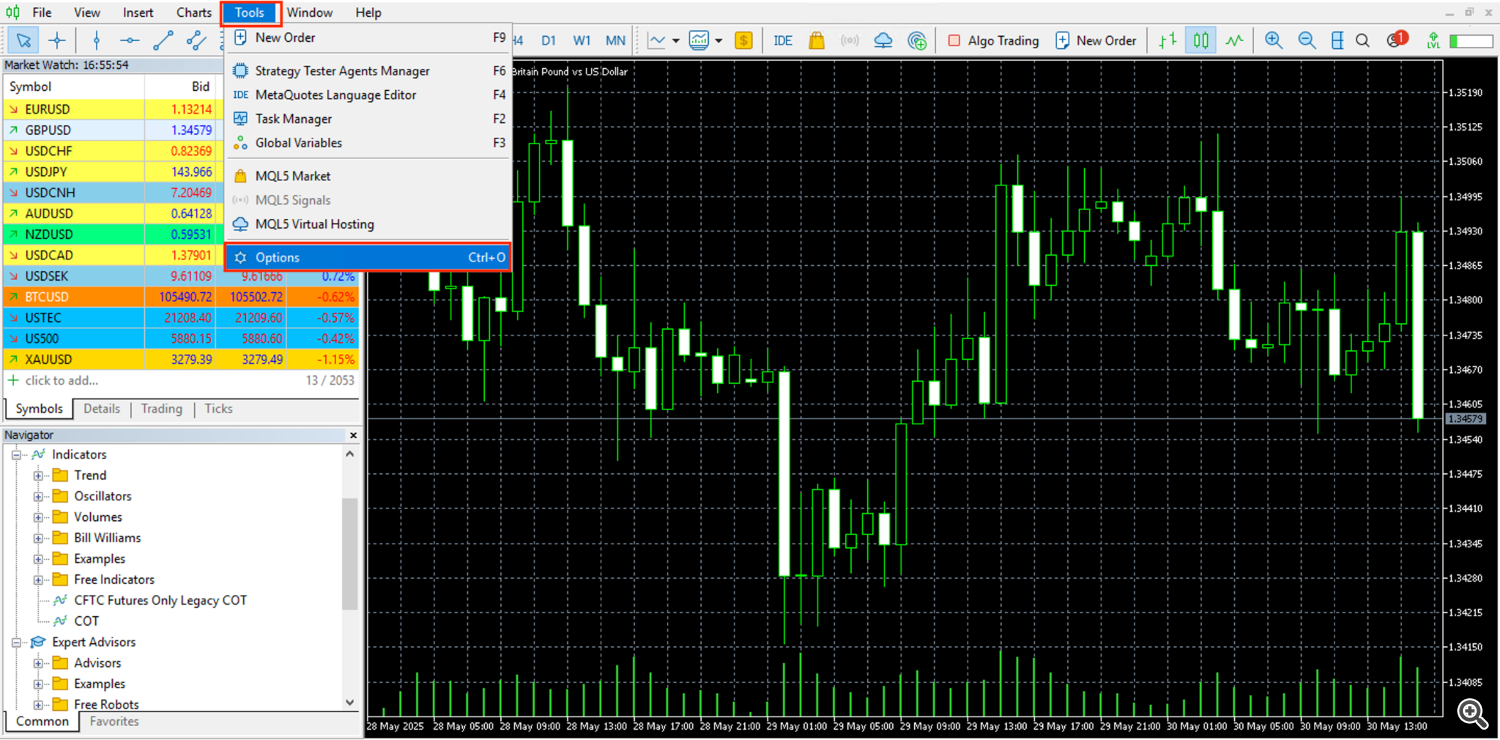
Task: Select the trendline drawing tool
Action: pyautogui.click(x=163, y=41)
